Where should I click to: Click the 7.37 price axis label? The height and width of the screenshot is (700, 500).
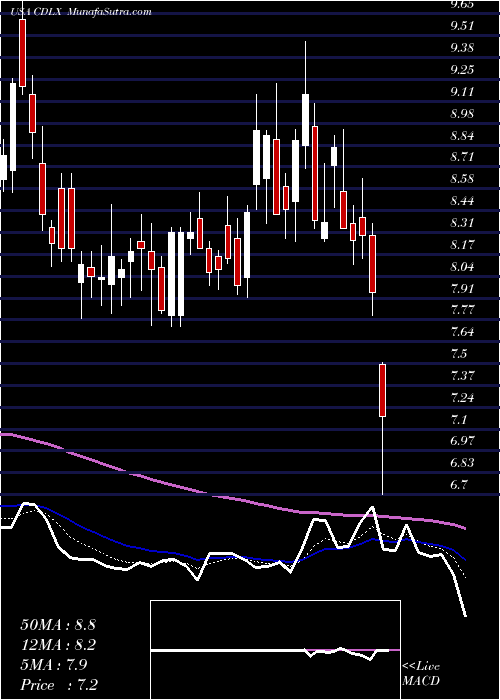pos(463,375)
